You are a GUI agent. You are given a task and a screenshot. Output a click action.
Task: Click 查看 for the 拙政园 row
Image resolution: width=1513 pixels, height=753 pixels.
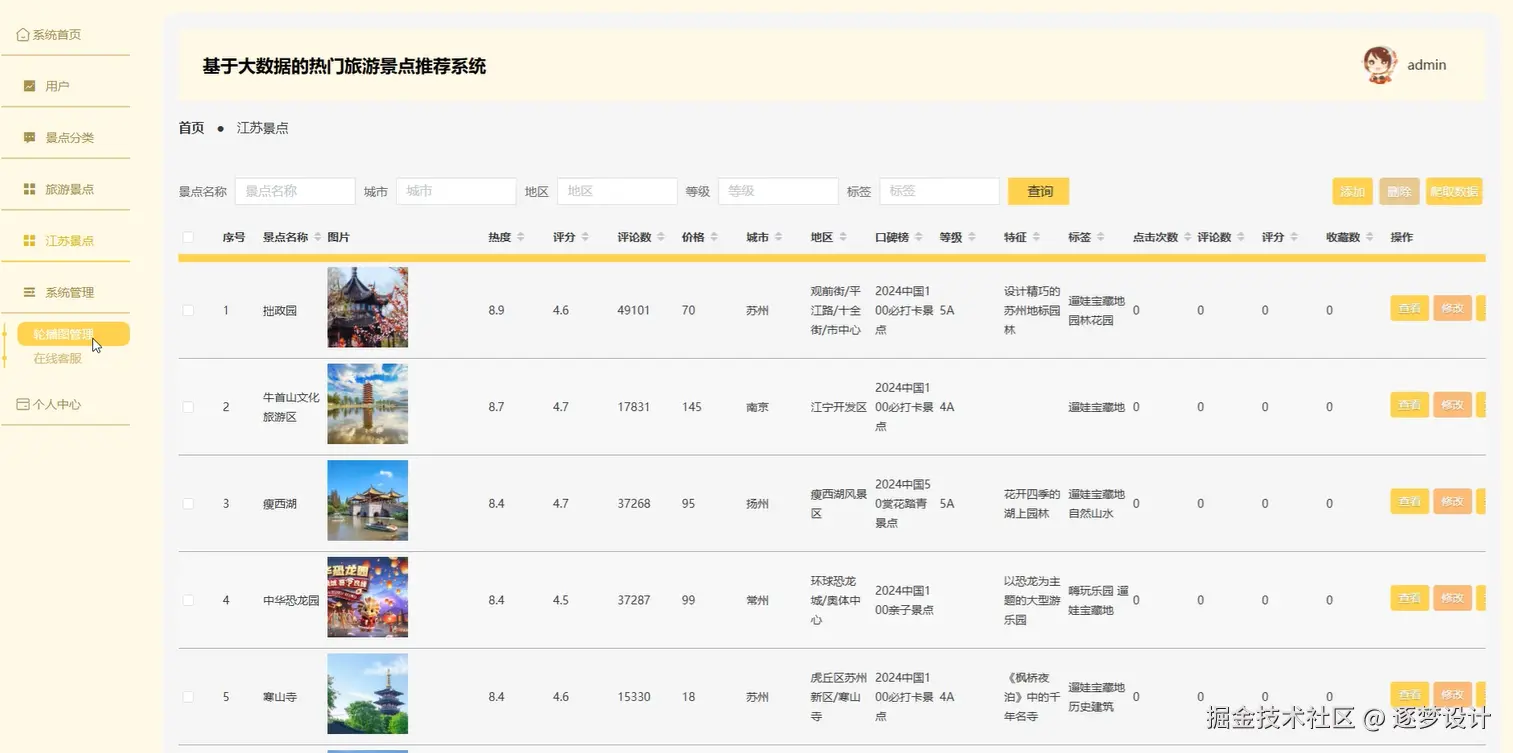(1409, 308)
